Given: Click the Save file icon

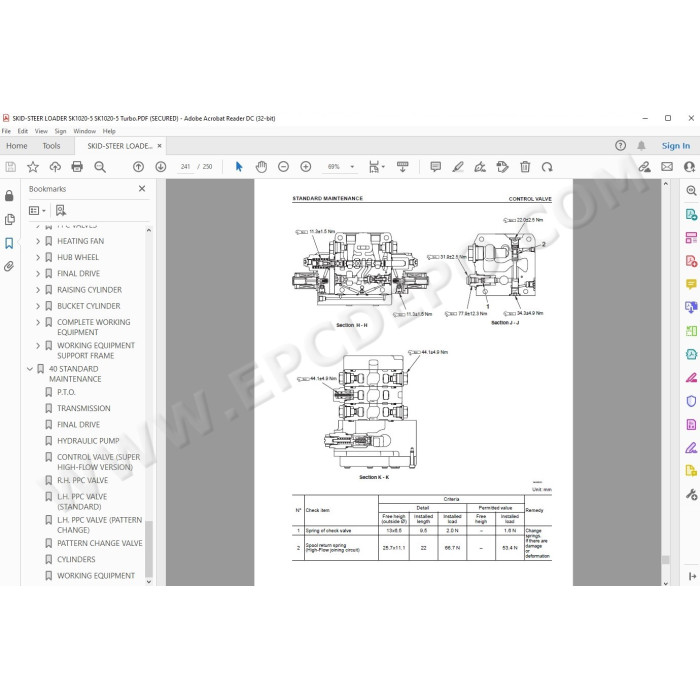Looking at the screenshot, I should coord(10,167).
